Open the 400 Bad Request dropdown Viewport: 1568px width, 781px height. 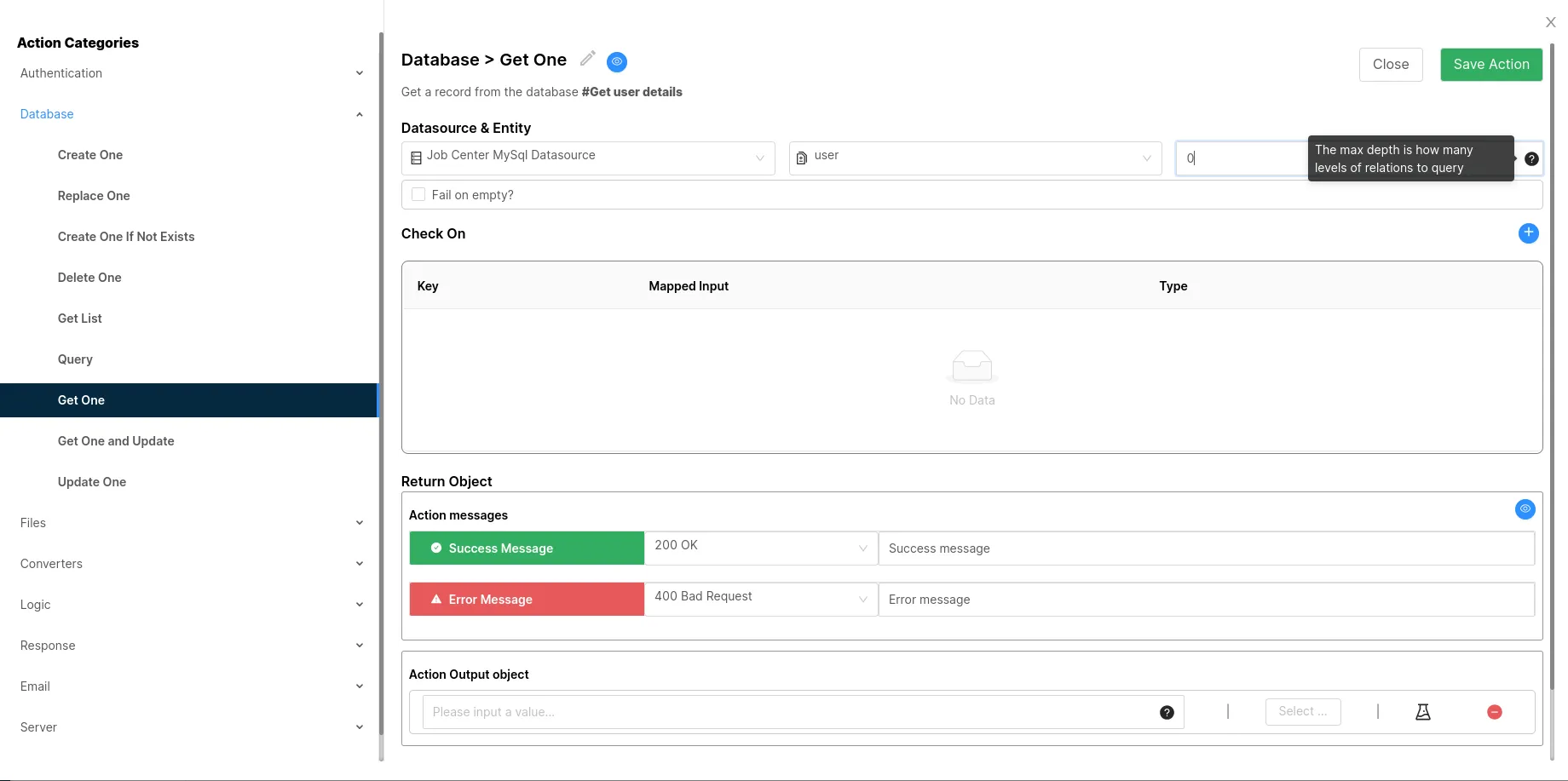click(x=760, y=600)
